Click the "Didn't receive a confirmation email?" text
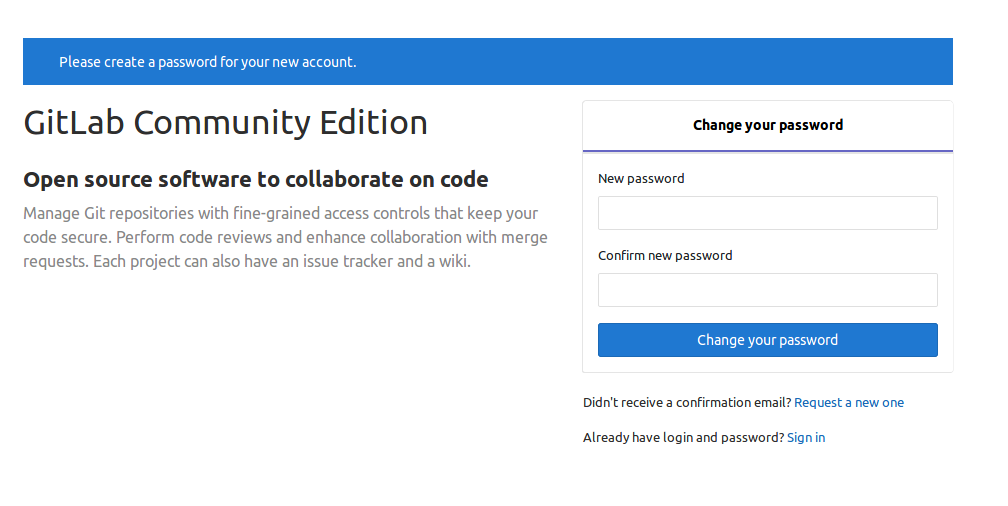The image size is (1008, 506). tap(687, 402)
